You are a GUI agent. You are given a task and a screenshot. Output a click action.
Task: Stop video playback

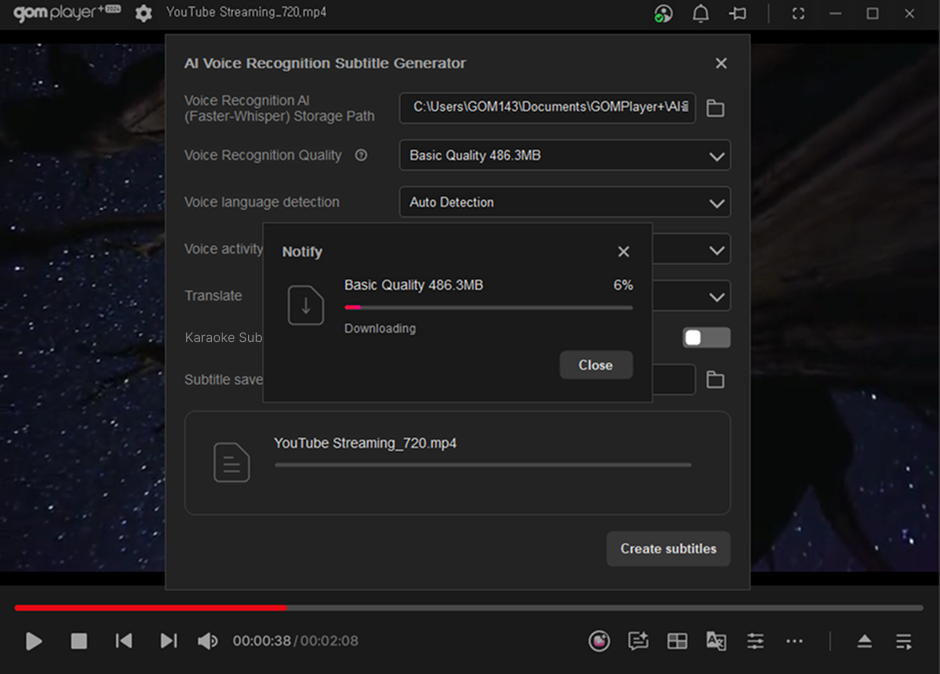79,641
